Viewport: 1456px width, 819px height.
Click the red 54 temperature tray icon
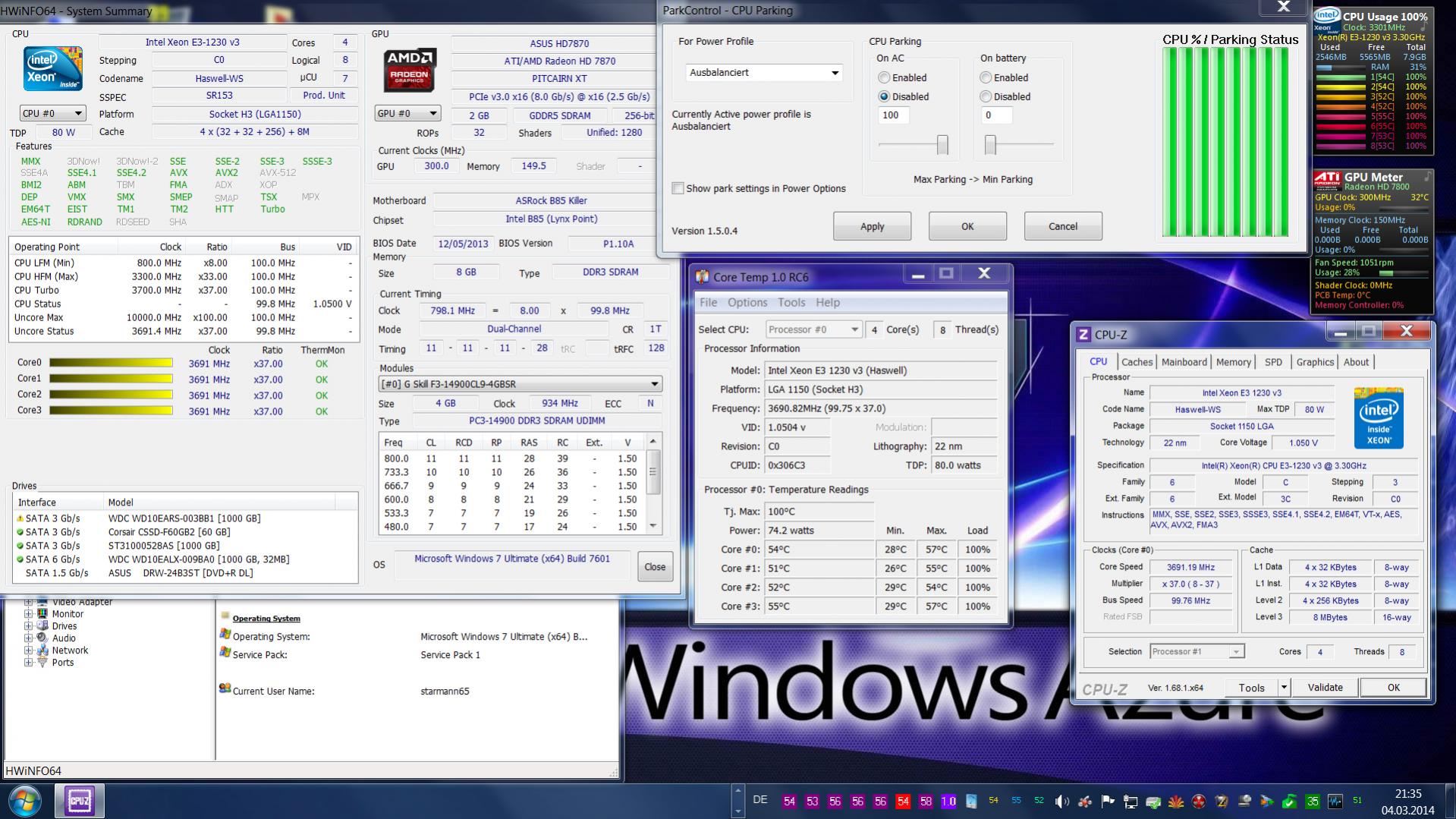[x=903, y=802]
